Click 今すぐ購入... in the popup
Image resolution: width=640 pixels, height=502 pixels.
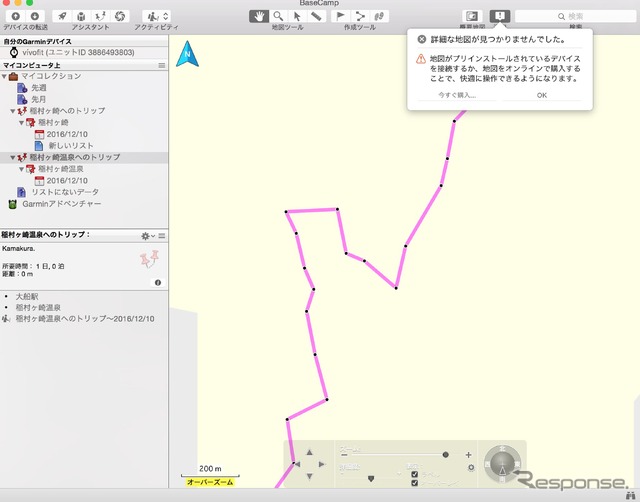click(457, 95)
